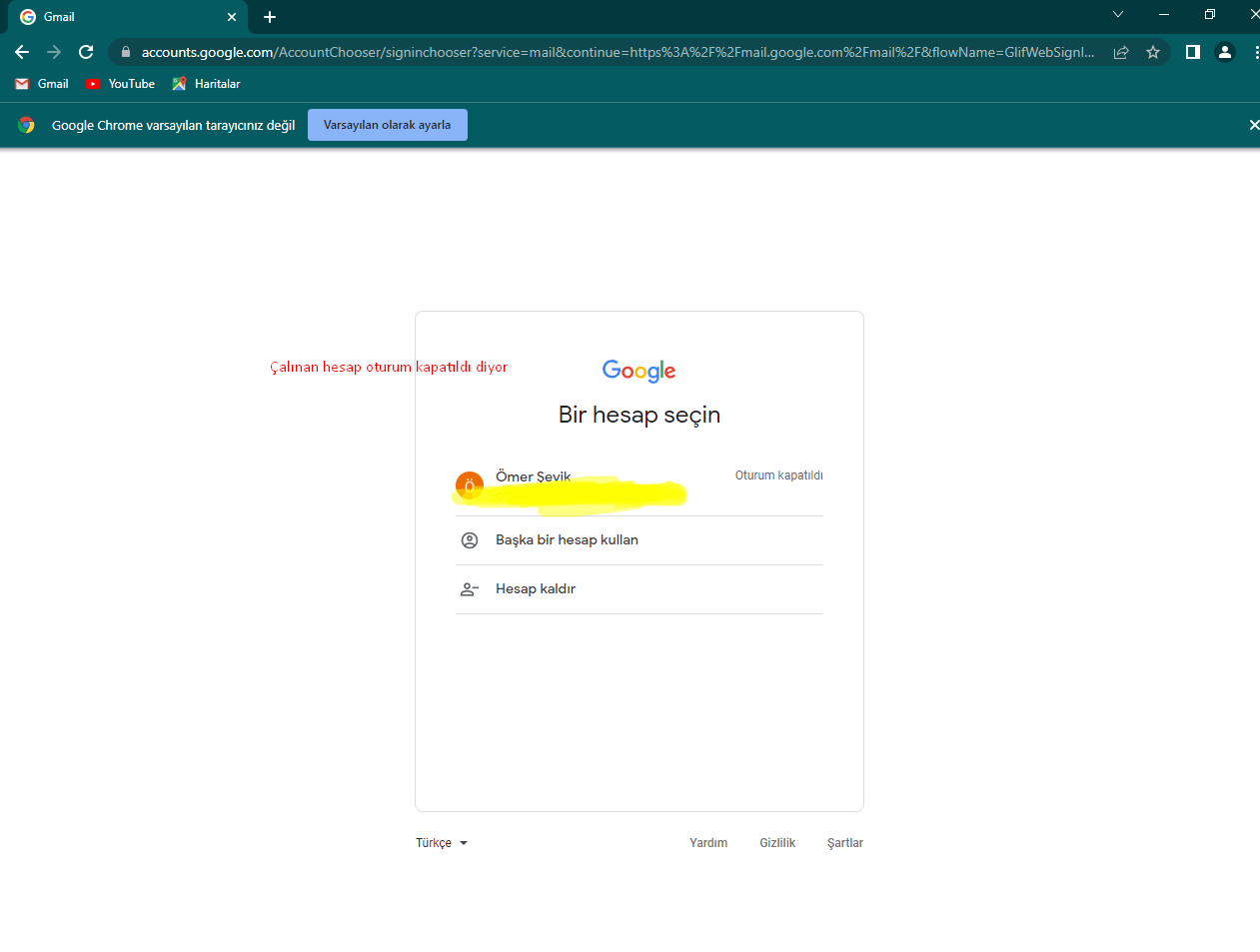Click the padlock site info icon
Screen dimensions: 1260x952
126,52
